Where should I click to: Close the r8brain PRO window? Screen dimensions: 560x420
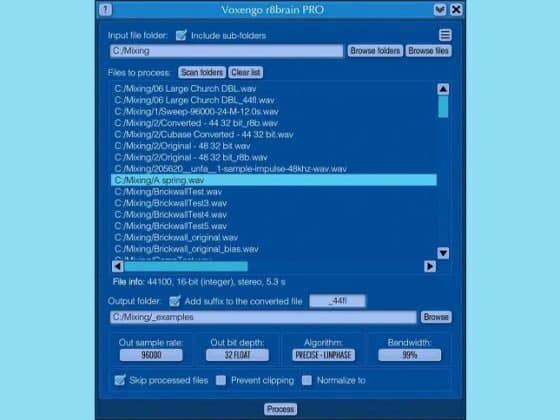[x=456, y=10]
